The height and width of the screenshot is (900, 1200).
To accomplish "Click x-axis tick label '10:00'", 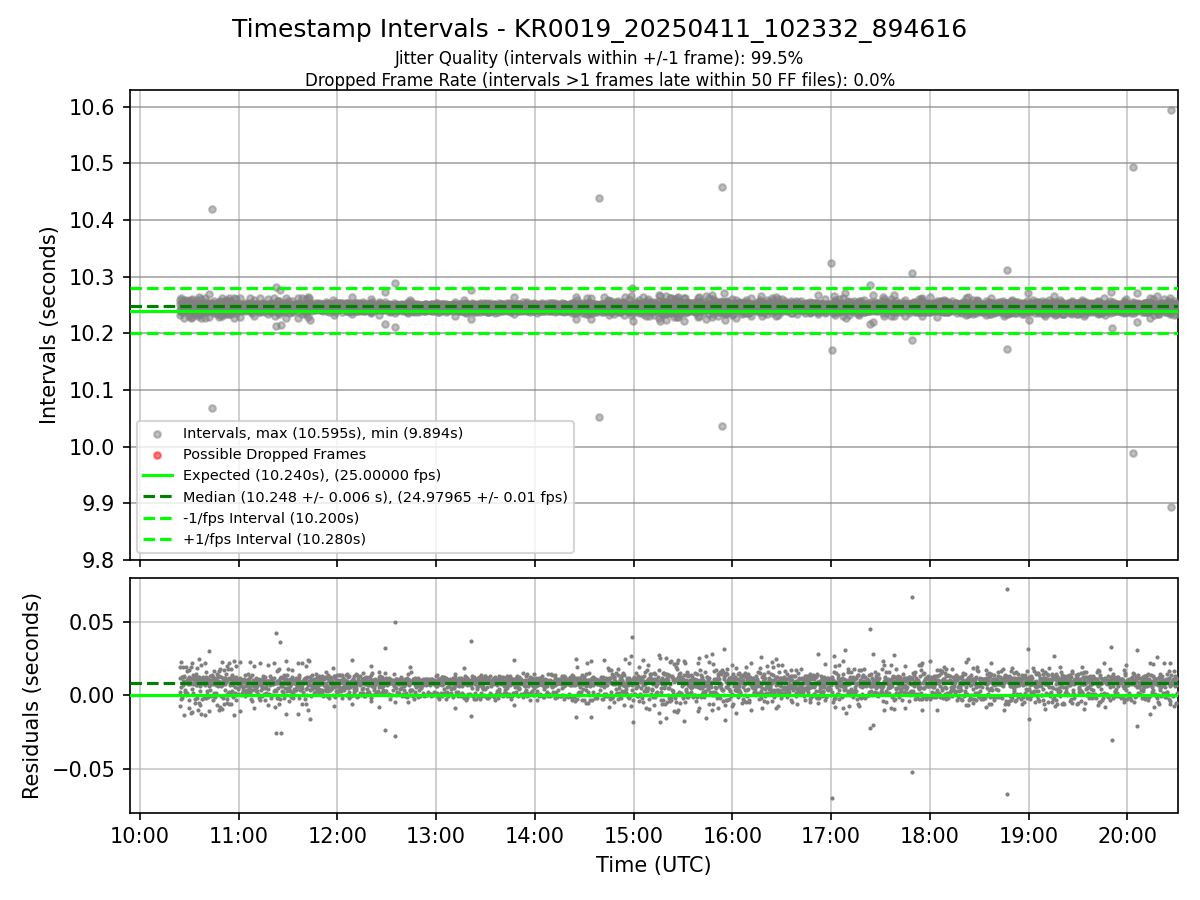I will (x=140, y=833).
